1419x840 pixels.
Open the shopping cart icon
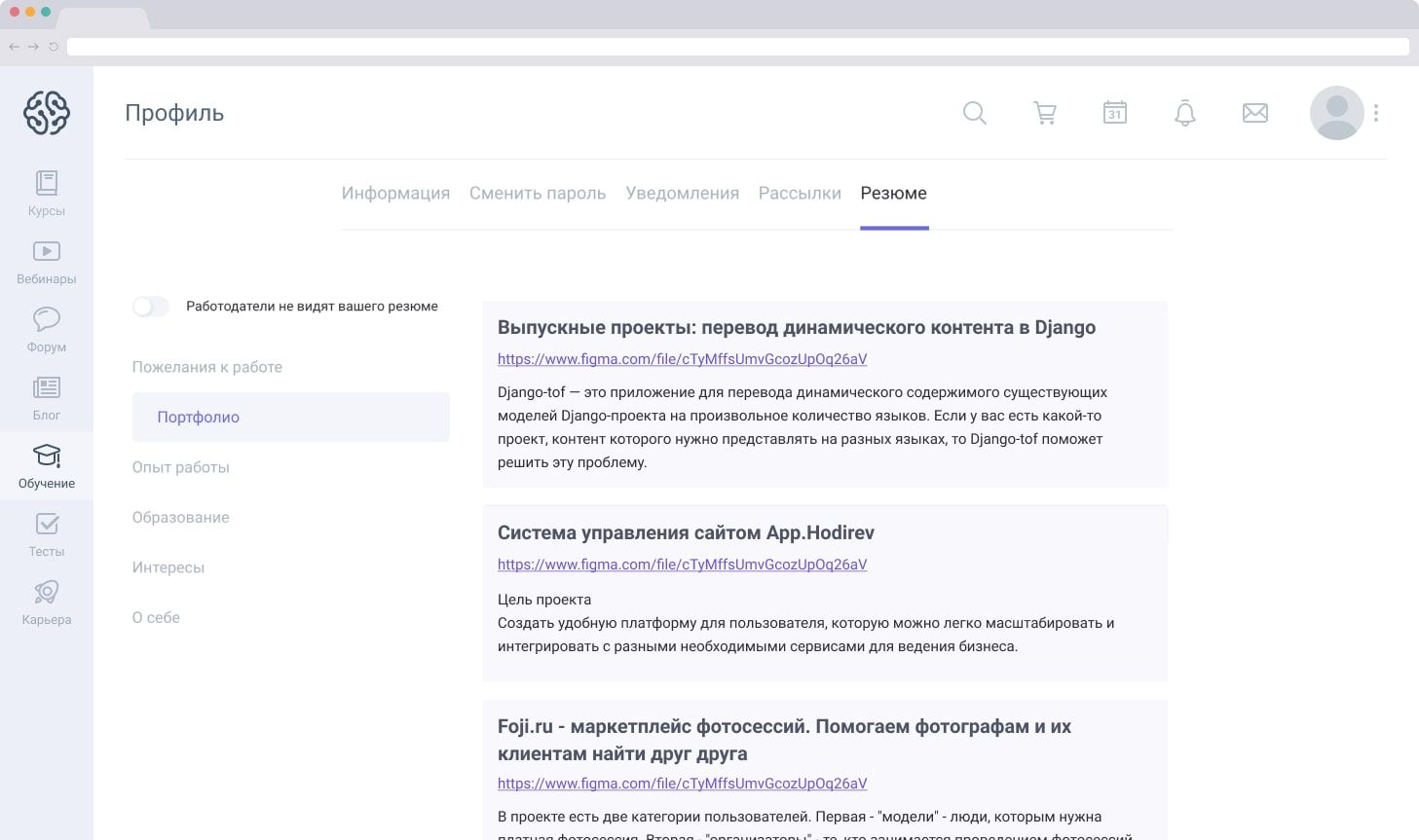(1045, 113)
